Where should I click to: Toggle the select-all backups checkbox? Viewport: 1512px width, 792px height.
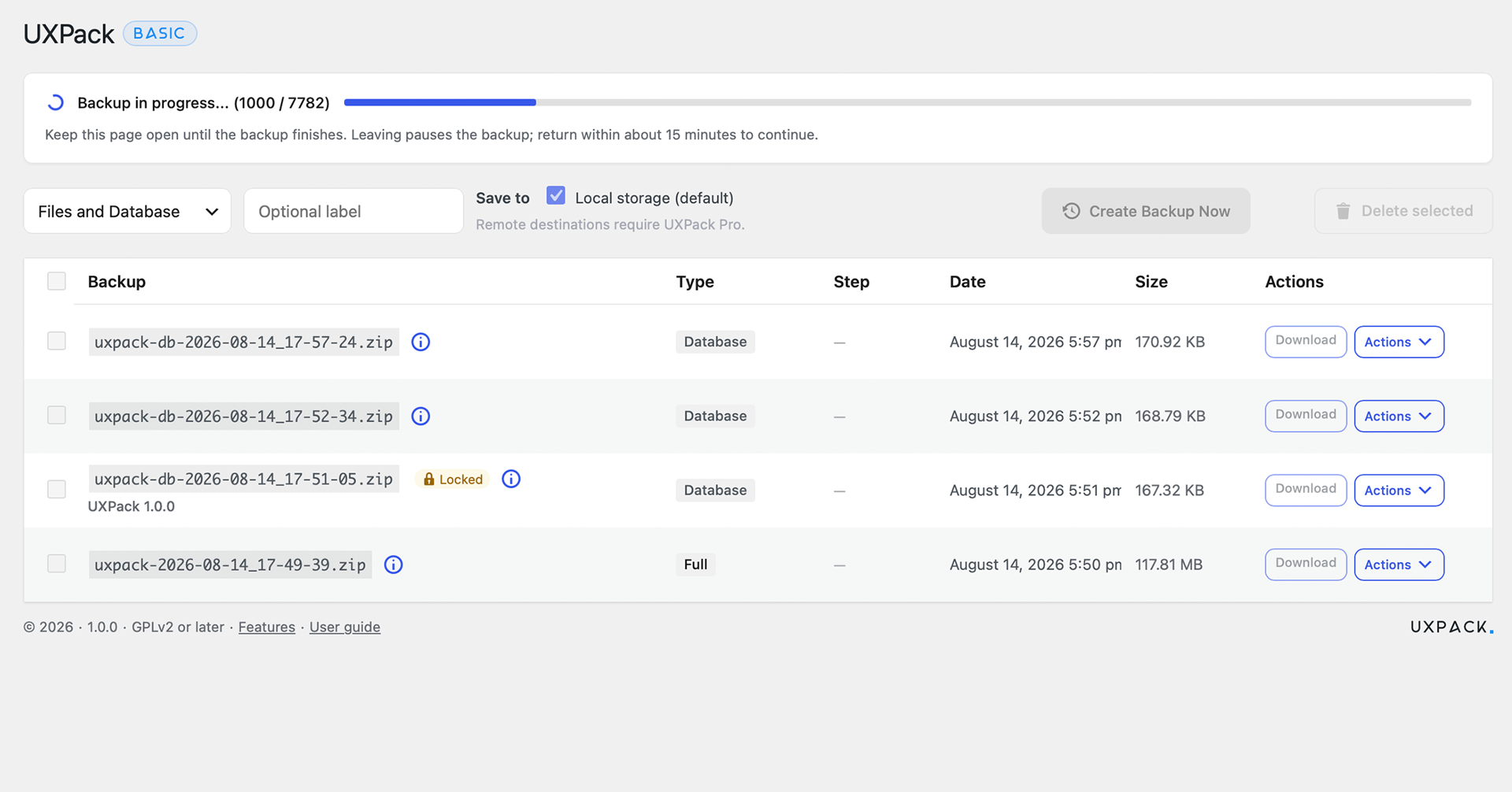coord(57,281)
